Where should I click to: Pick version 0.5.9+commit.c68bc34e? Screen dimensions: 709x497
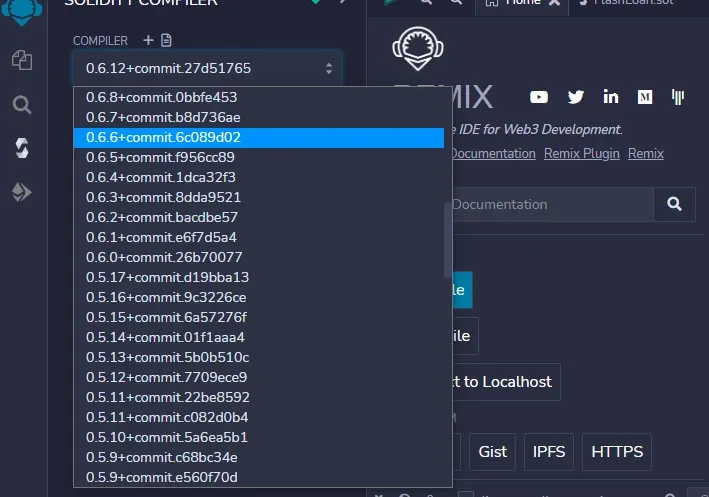coord(259,457)
